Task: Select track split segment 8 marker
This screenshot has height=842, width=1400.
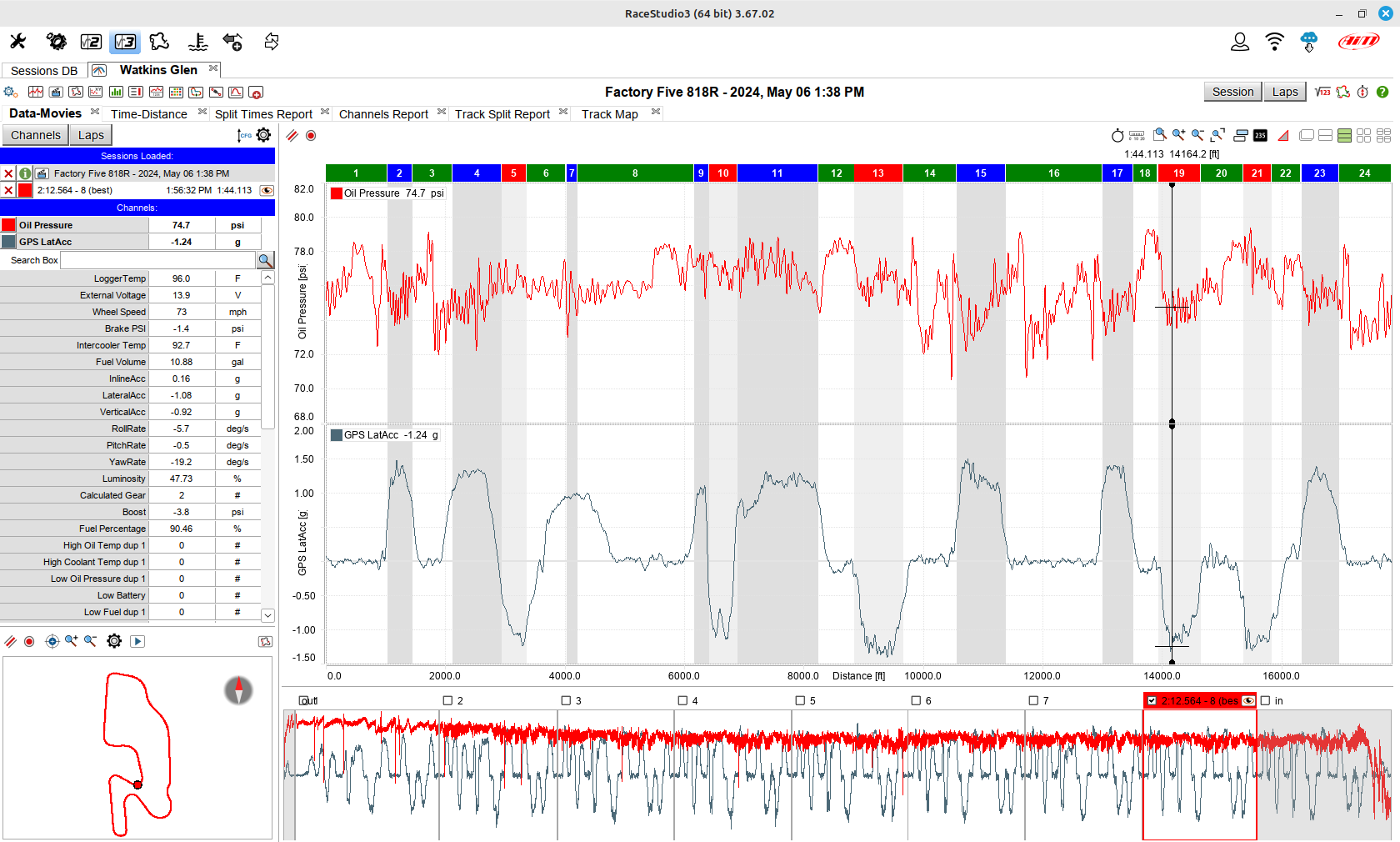Action: (635, 173)
